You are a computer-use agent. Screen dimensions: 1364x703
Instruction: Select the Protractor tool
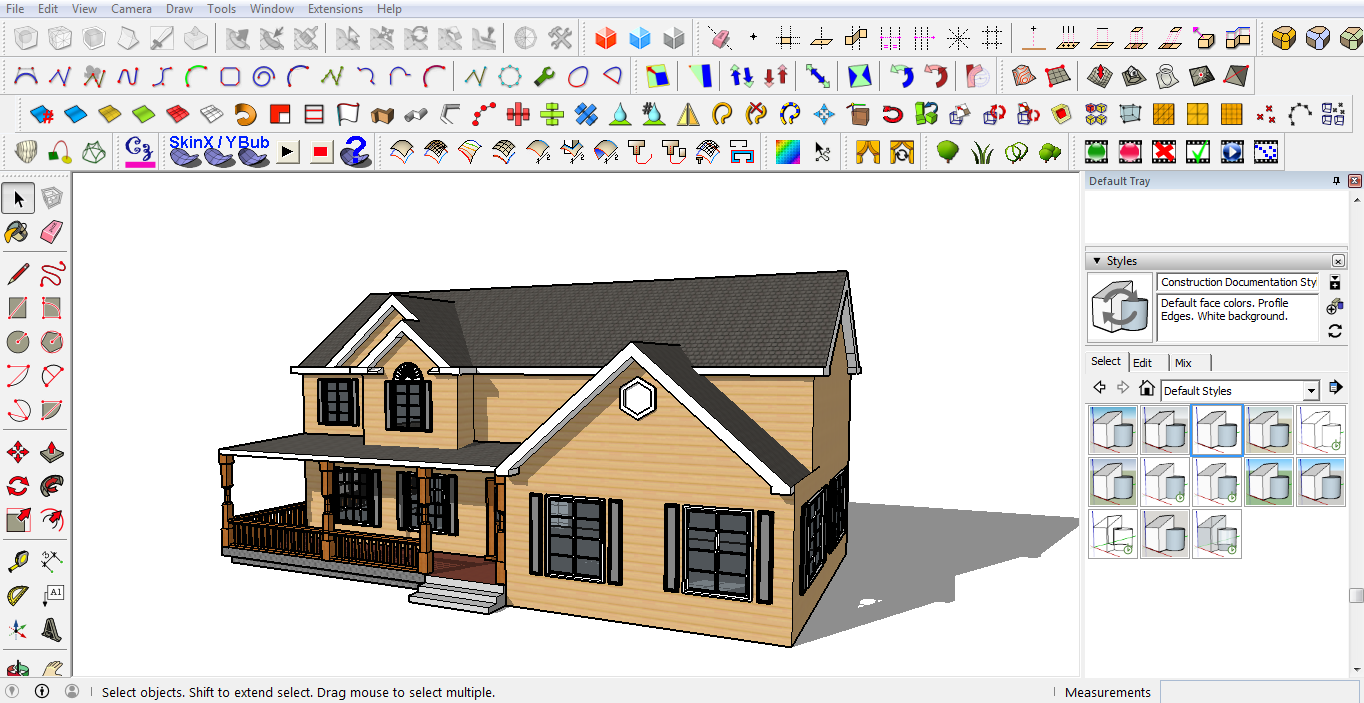17,596
